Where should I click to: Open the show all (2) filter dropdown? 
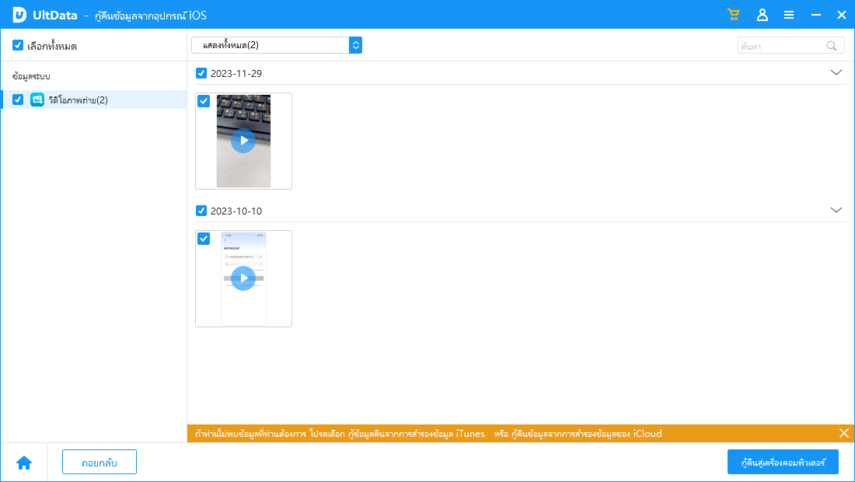point(276,45)
